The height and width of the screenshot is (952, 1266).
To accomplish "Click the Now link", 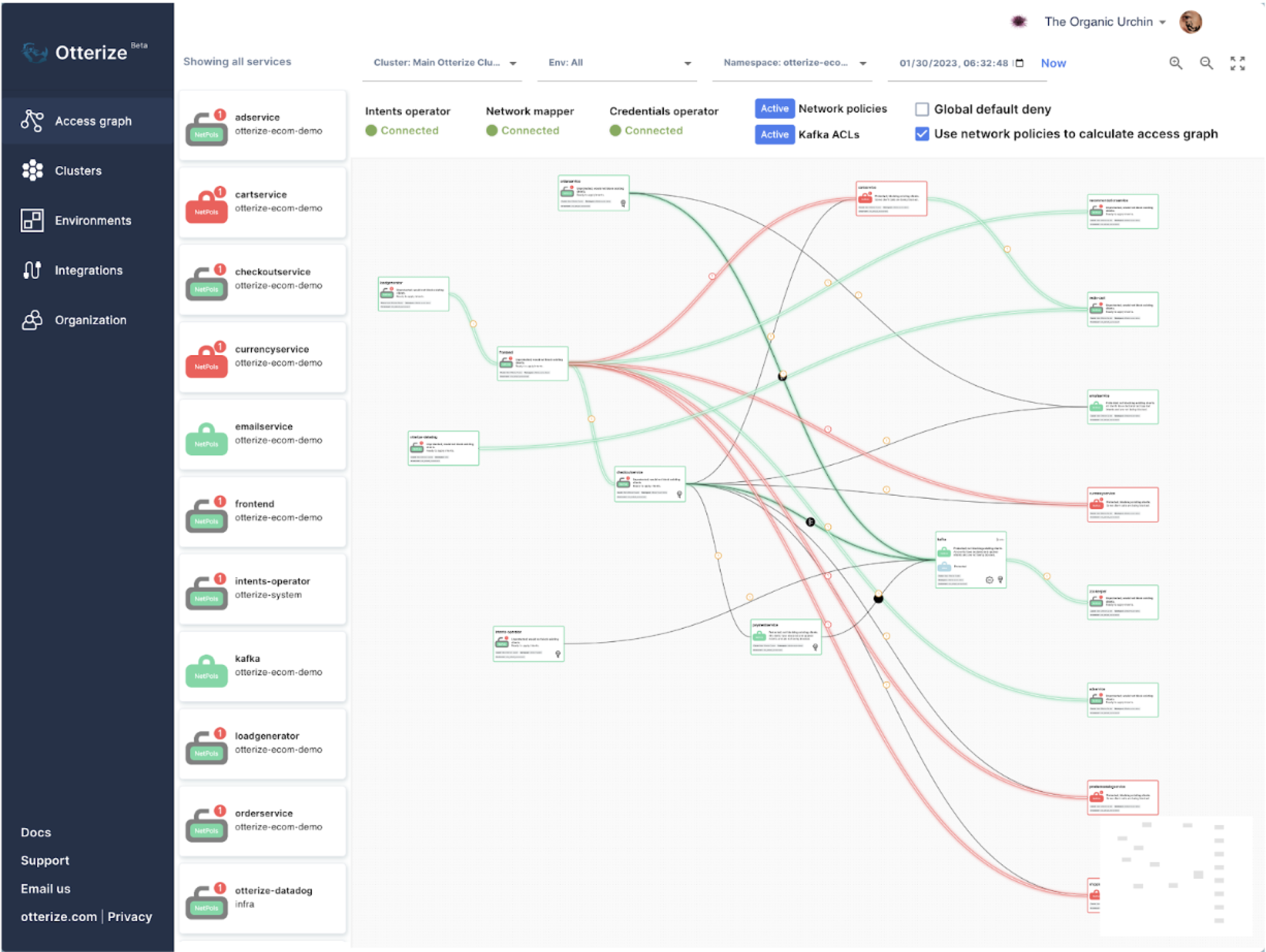I will pos(1053,64).
